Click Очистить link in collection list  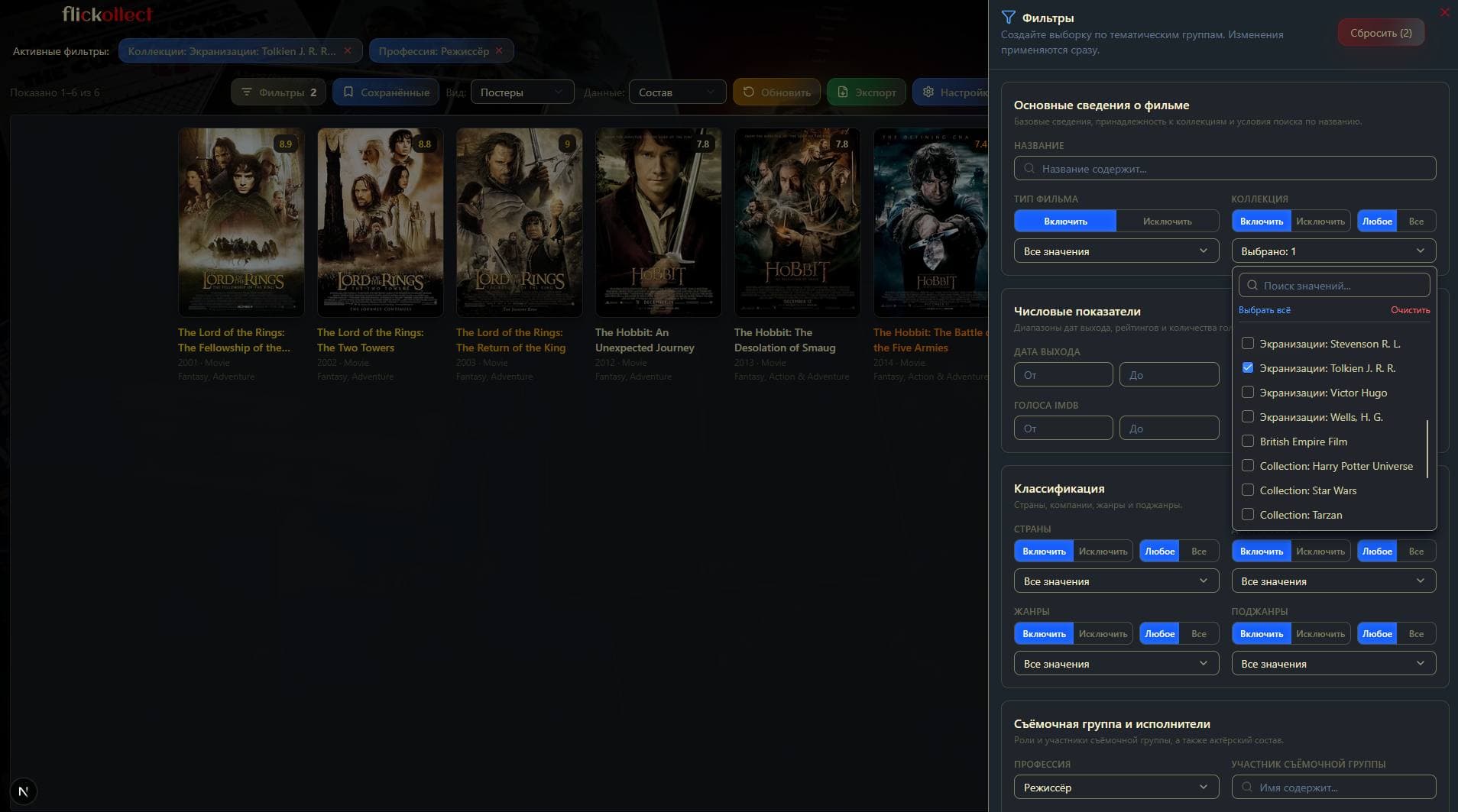(x=1410, y=310)
